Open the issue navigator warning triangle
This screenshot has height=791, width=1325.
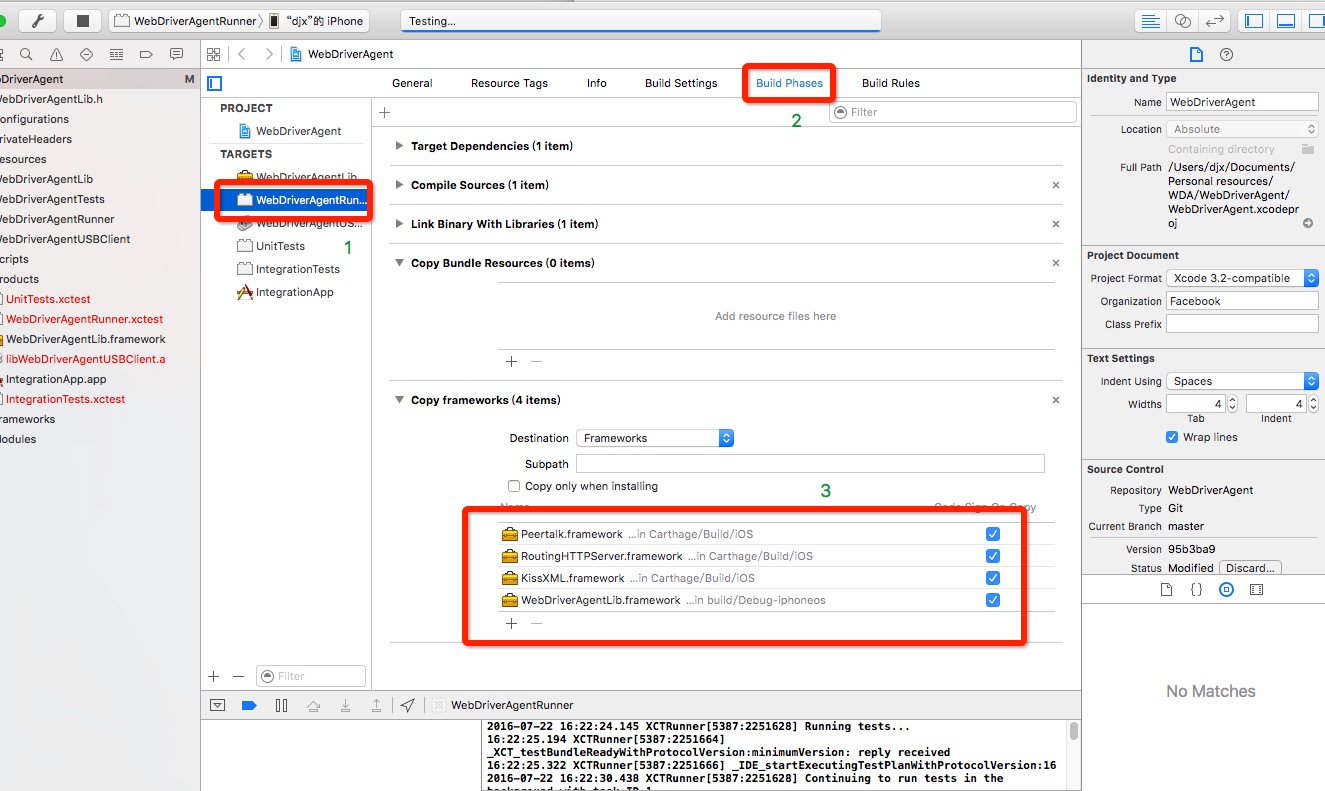56,54
